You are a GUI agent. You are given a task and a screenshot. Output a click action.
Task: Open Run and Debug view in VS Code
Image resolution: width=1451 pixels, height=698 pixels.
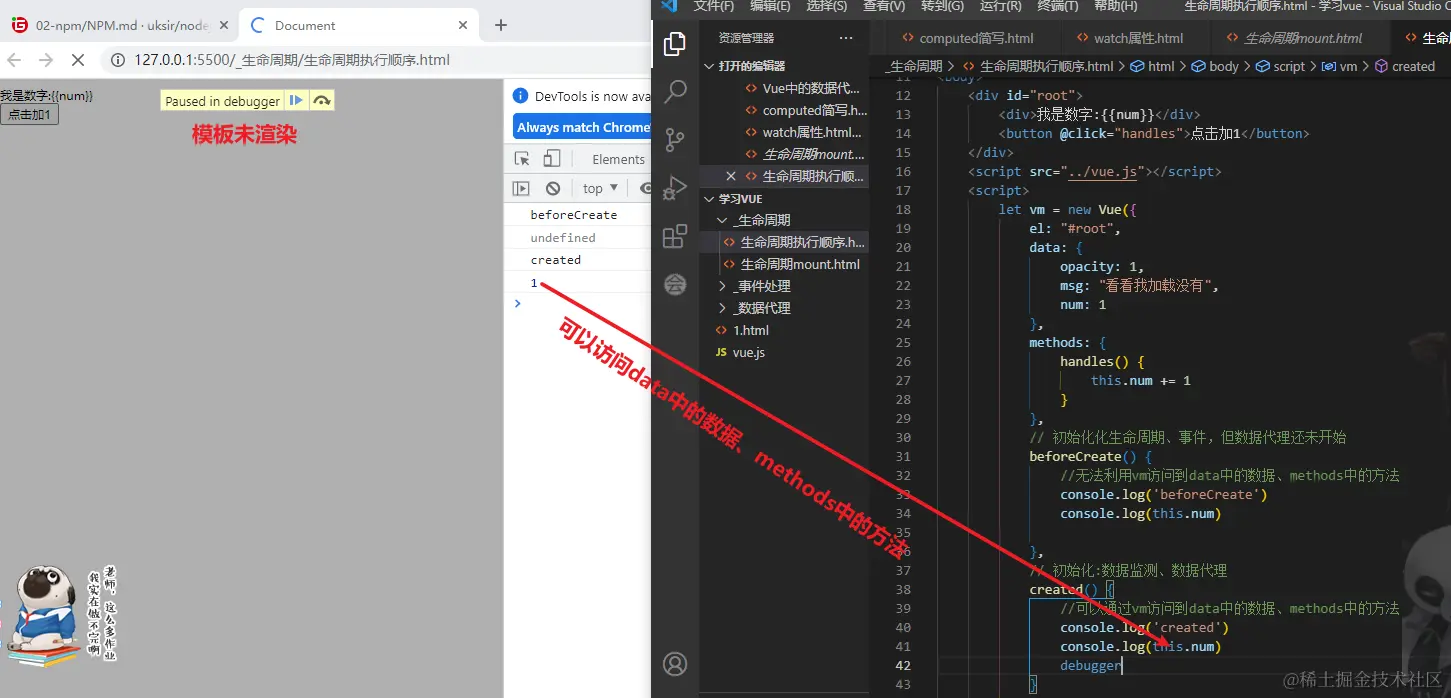675,188
